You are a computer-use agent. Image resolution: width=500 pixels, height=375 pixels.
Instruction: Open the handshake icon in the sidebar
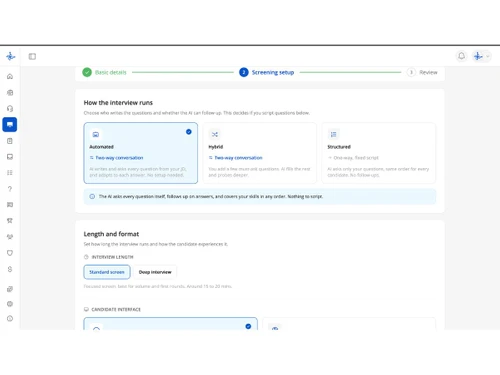[10, 237]
